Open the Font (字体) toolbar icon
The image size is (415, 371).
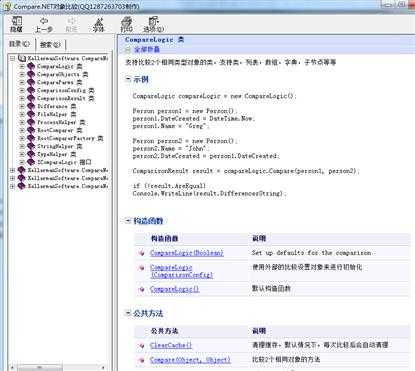[98, 25]
